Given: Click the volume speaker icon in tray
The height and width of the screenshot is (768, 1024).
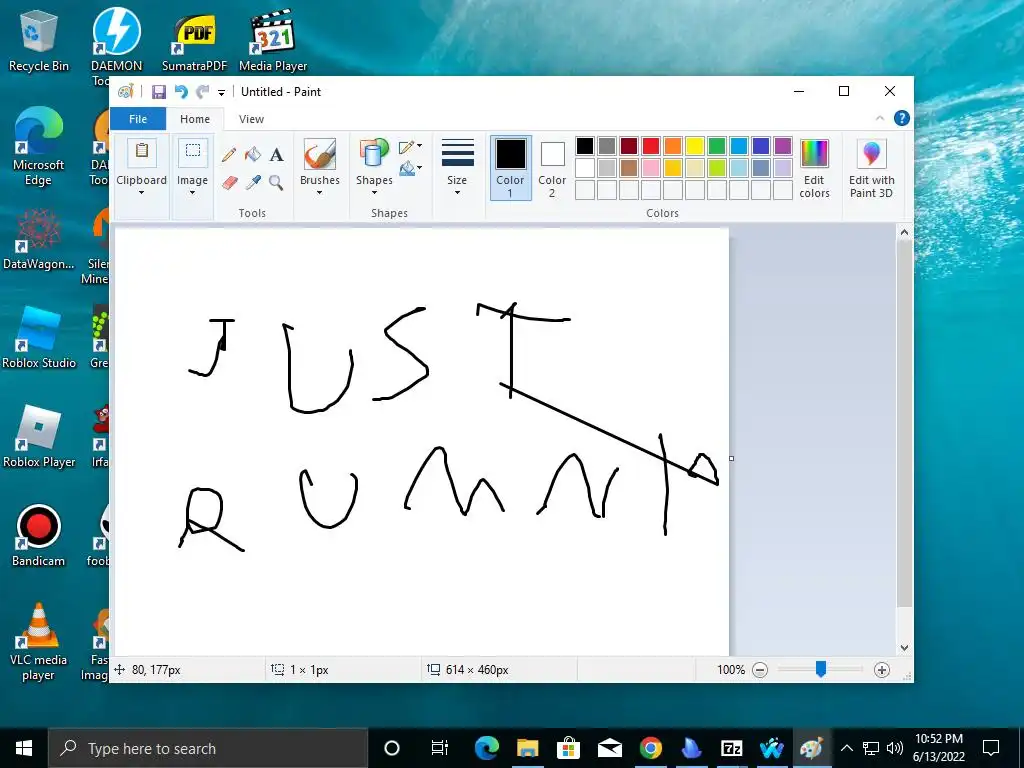Looking at the screenshot, I should pos(895,748).
